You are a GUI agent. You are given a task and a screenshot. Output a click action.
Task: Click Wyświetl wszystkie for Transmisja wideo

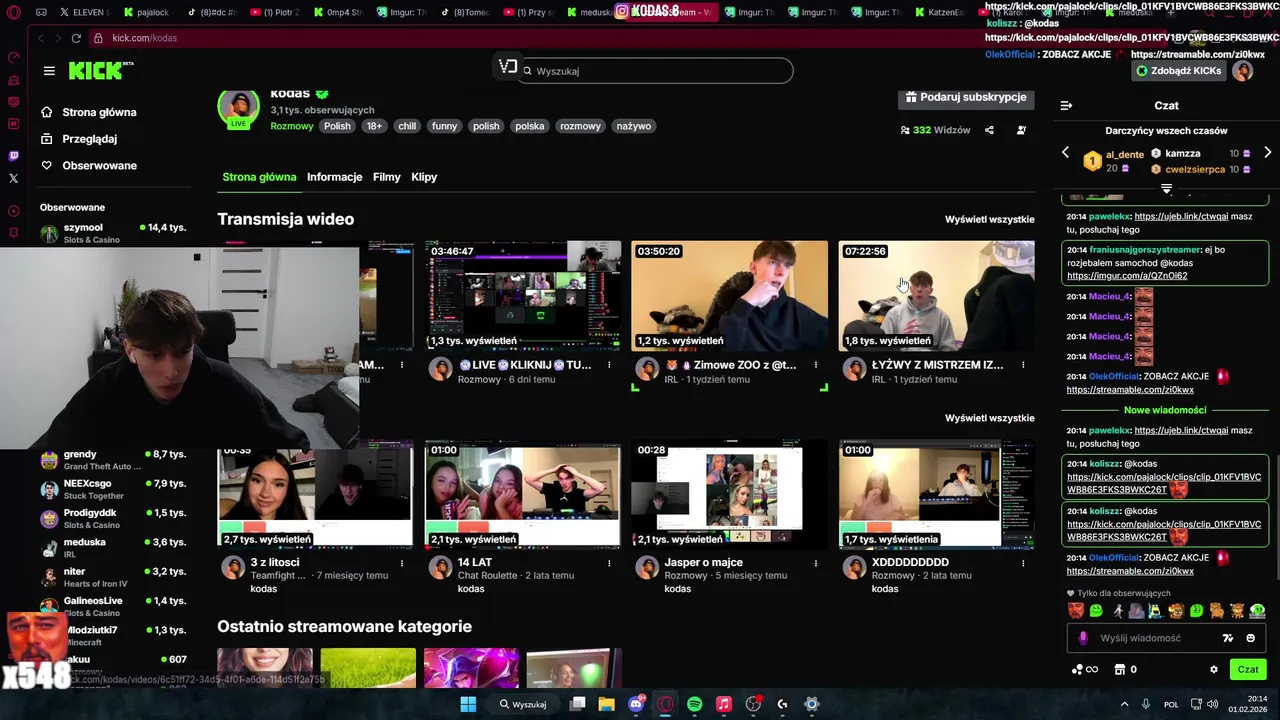click(990, 219)
